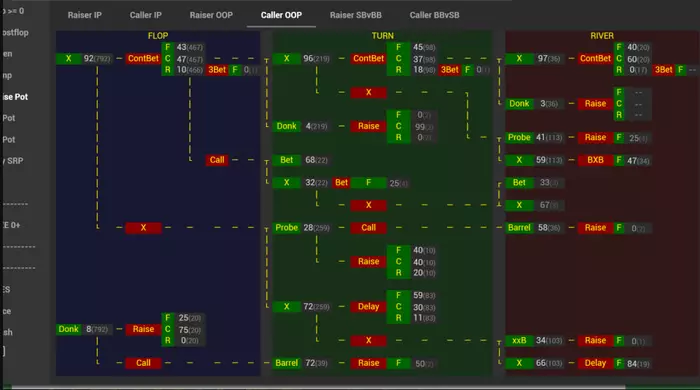Click the Turn Delay stat box

point(368,307)
